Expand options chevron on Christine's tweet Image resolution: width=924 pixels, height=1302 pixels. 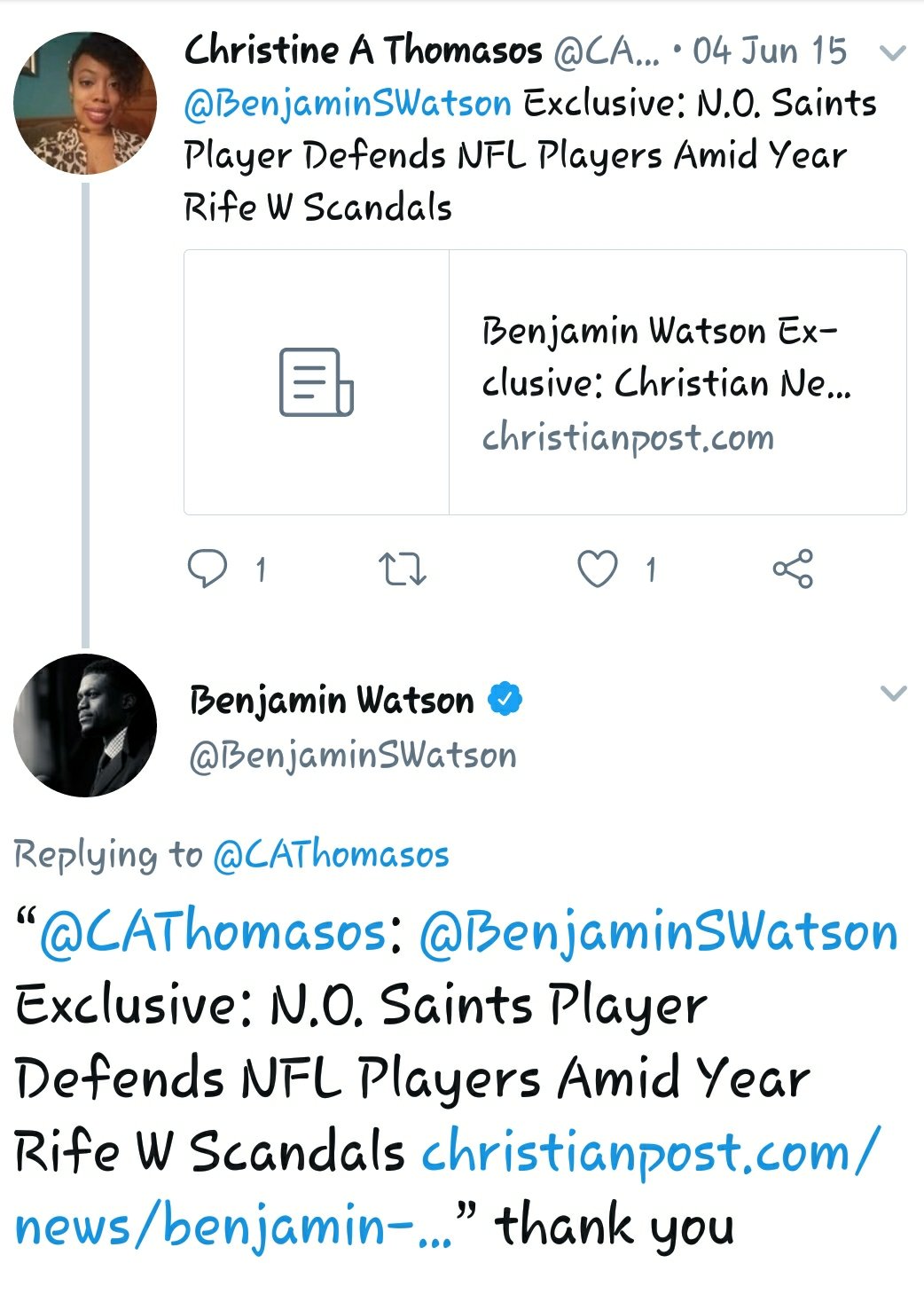892,54
